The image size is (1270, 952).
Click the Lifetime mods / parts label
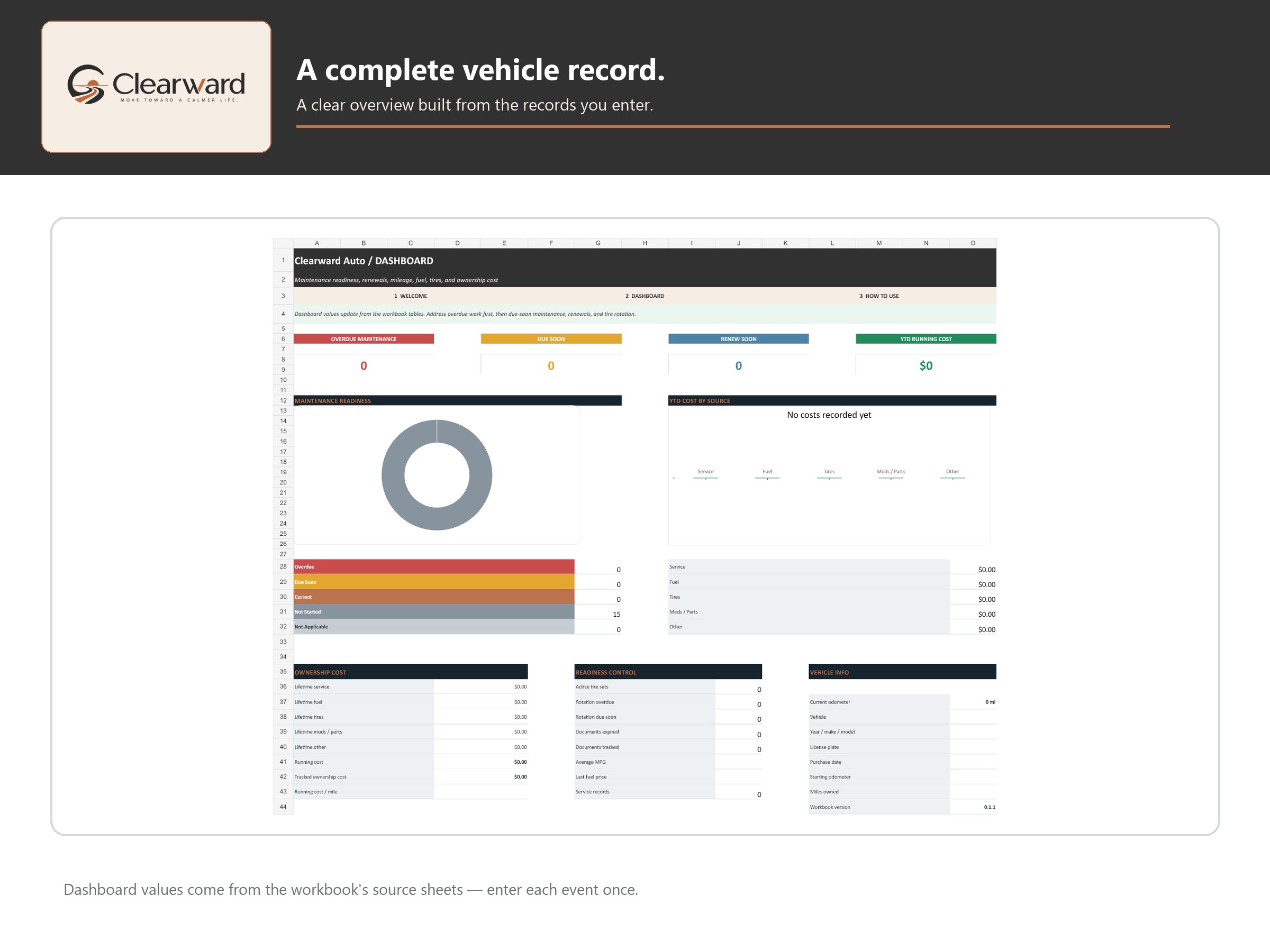pyautogui.click(x=318, y=731)
